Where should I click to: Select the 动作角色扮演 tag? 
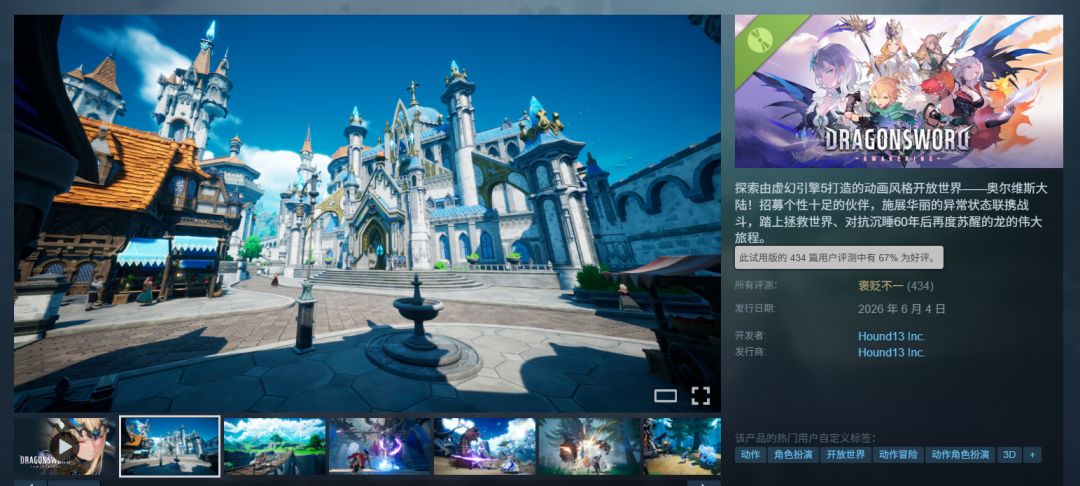point(960,455)
